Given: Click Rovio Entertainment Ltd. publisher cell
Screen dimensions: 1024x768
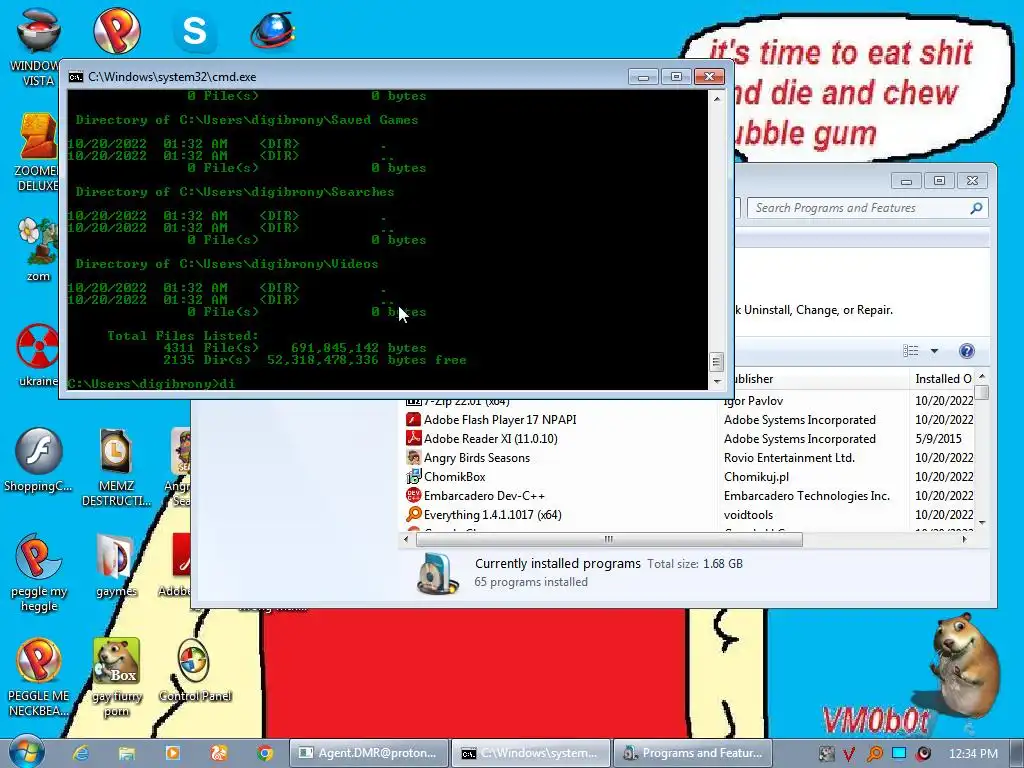Looking at the screenshot, I should pyautogui.click(x=789, y=457).
